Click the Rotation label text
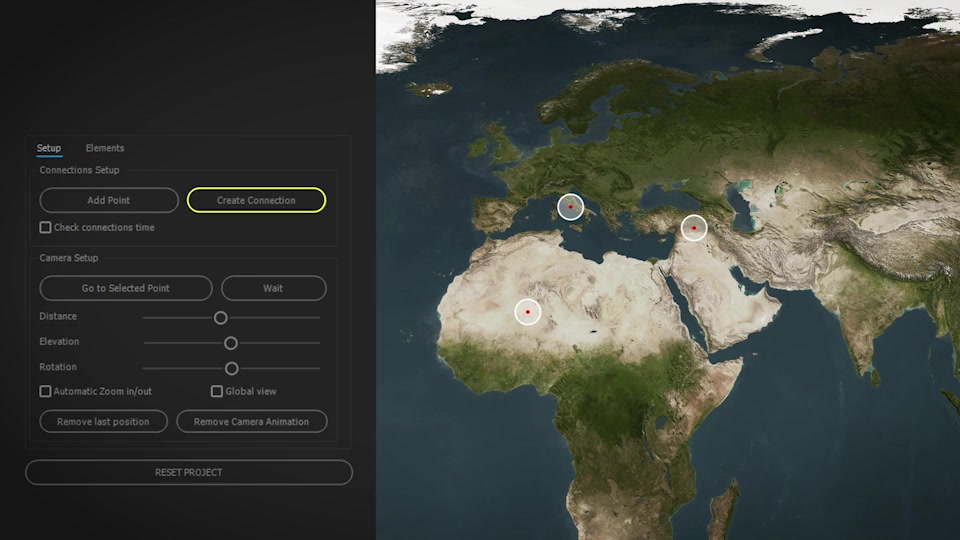This screenshot has height=540, width=960. click(x=58, y=367)
